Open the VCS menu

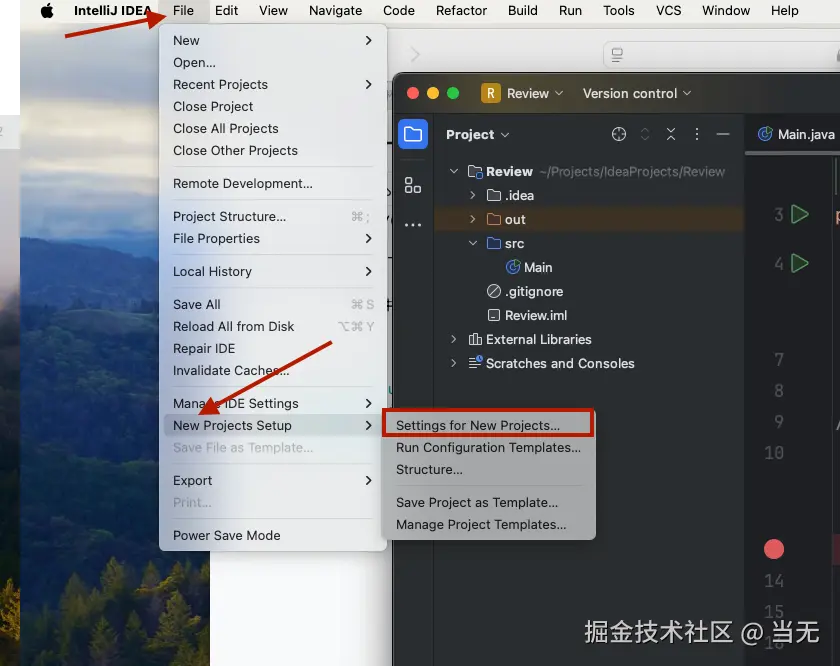pyautogui.click(x=669, y=10)
